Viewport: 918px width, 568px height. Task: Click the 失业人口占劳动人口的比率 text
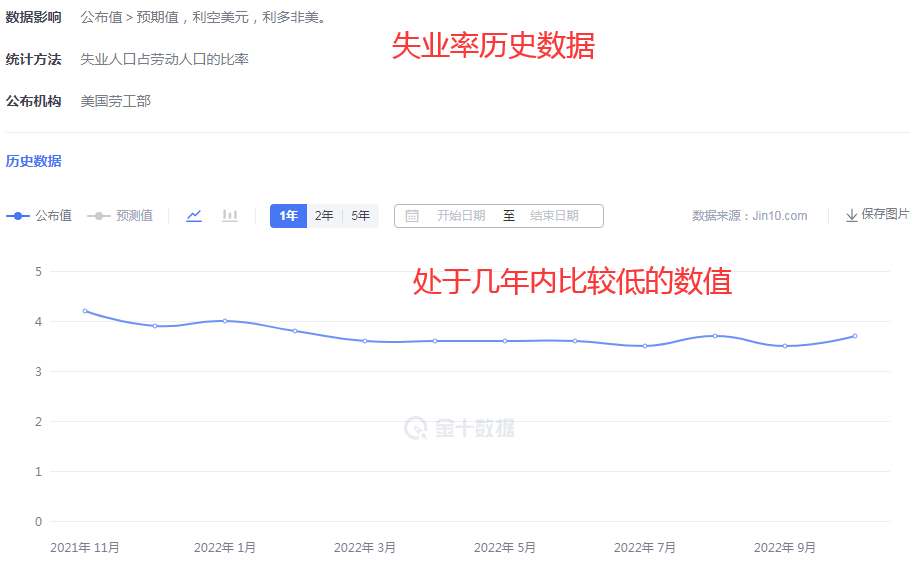165,59
